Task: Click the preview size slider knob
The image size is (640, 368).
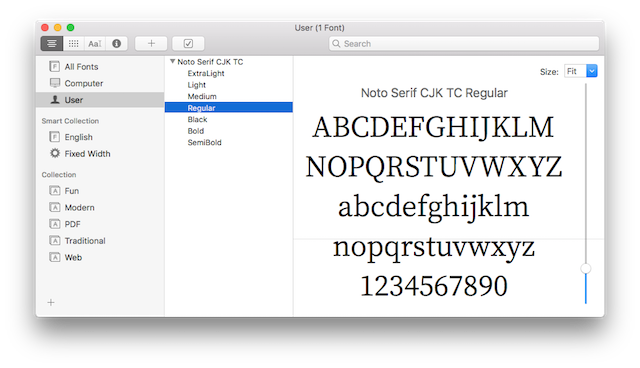Action: pyautogui.click(x=586, y=268)
